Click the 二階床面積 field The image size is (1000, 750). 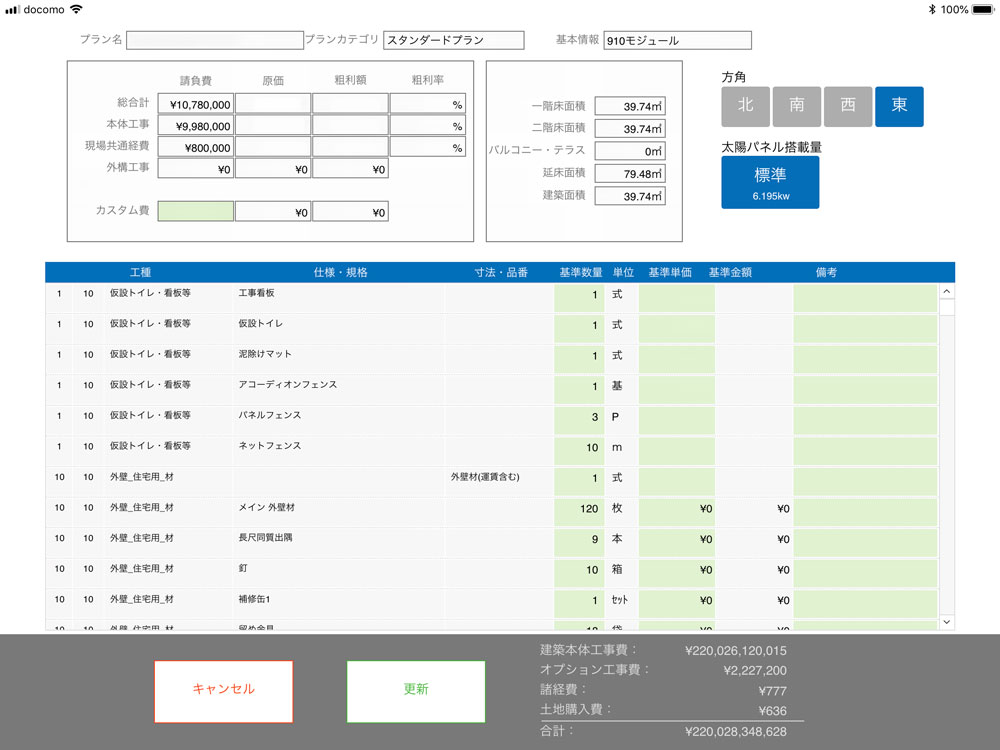click(x=630, y=128)
